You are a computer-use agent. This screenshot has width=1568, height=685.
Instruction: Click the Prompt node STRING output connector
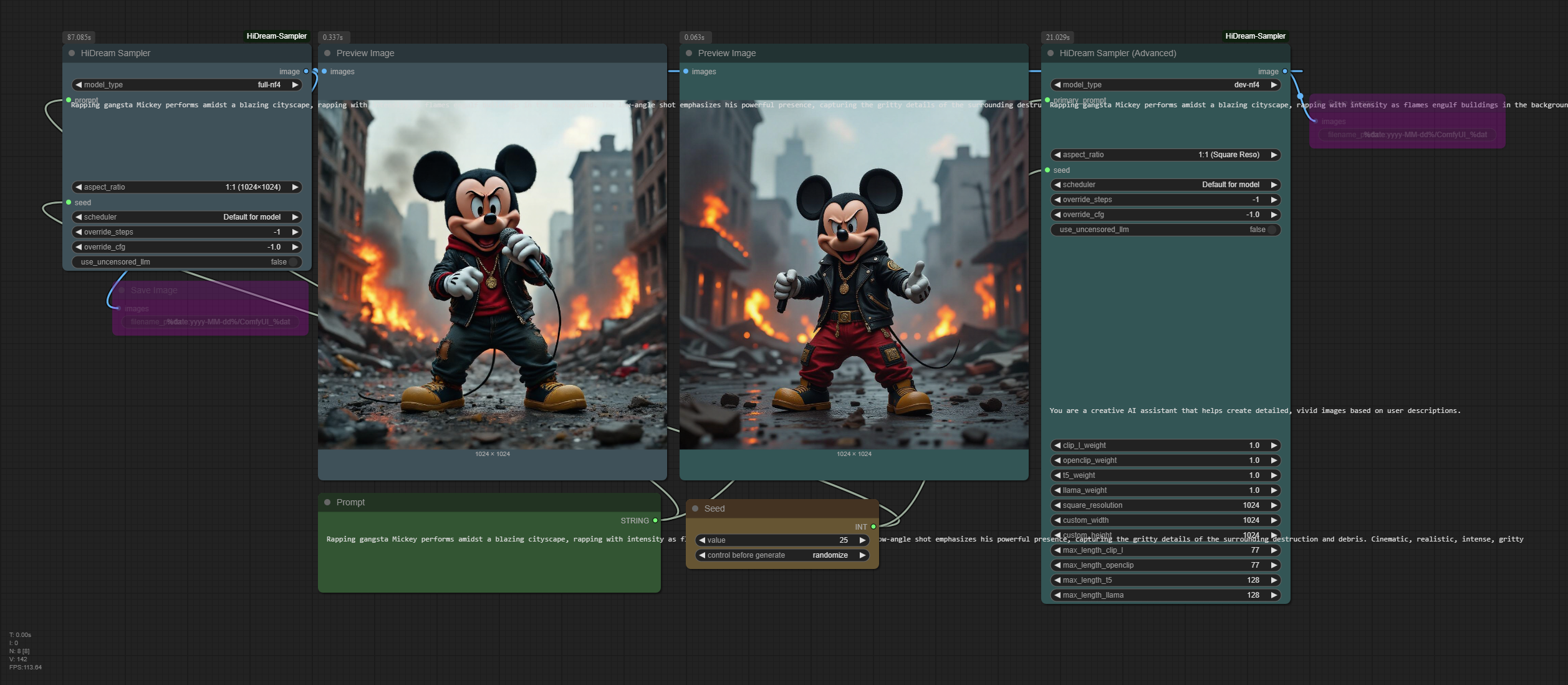click(655, 520)
